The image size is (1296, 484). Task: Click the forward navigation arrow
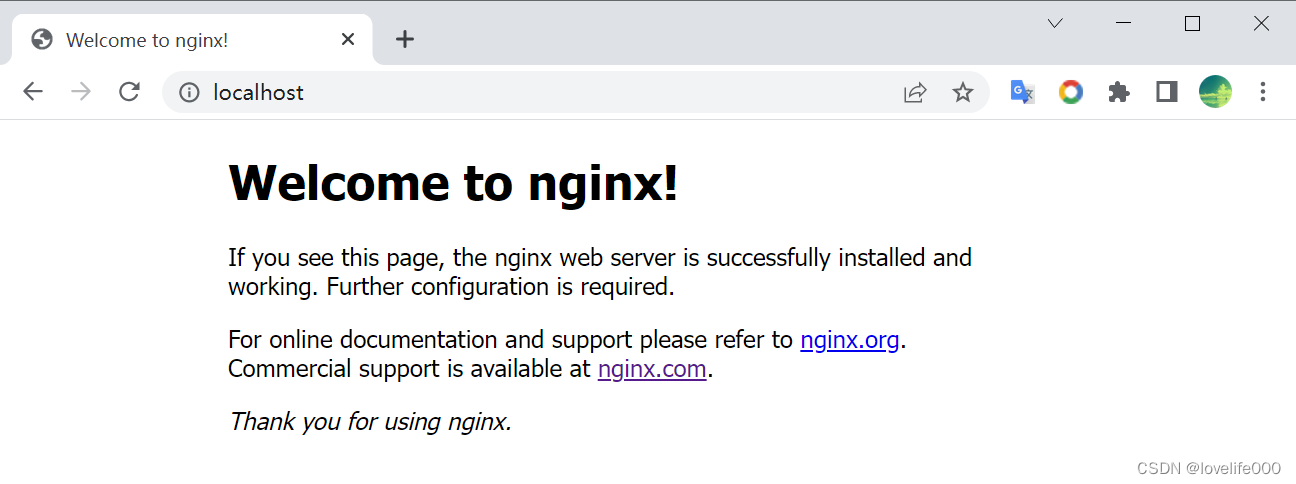(81, 92)
